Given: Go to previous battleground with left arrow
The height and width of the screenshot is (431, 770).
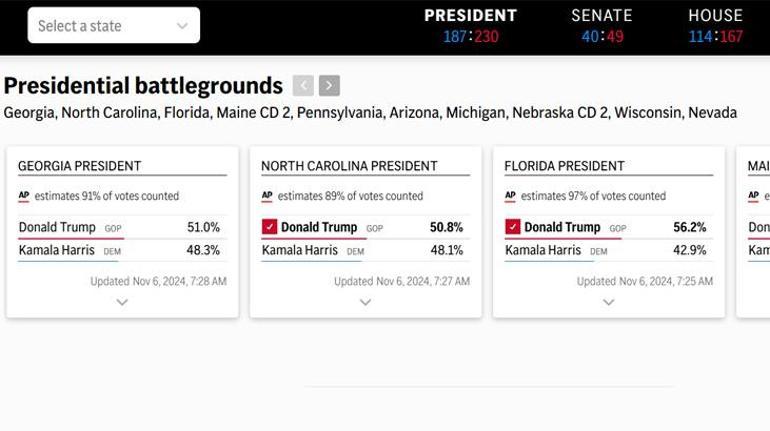Looking at the screenshot, I should (303, 86).
